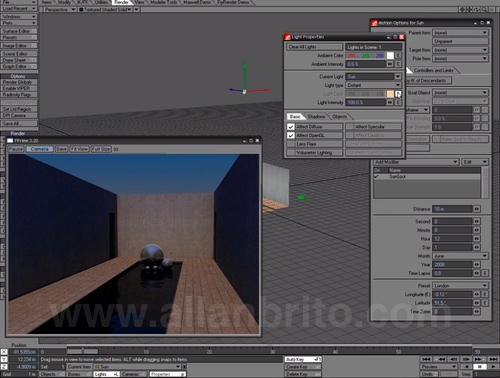Uncheck Affect Diffuse option
Image resolution: width=500 pixels, height=378 pixels.
point(291,127)
